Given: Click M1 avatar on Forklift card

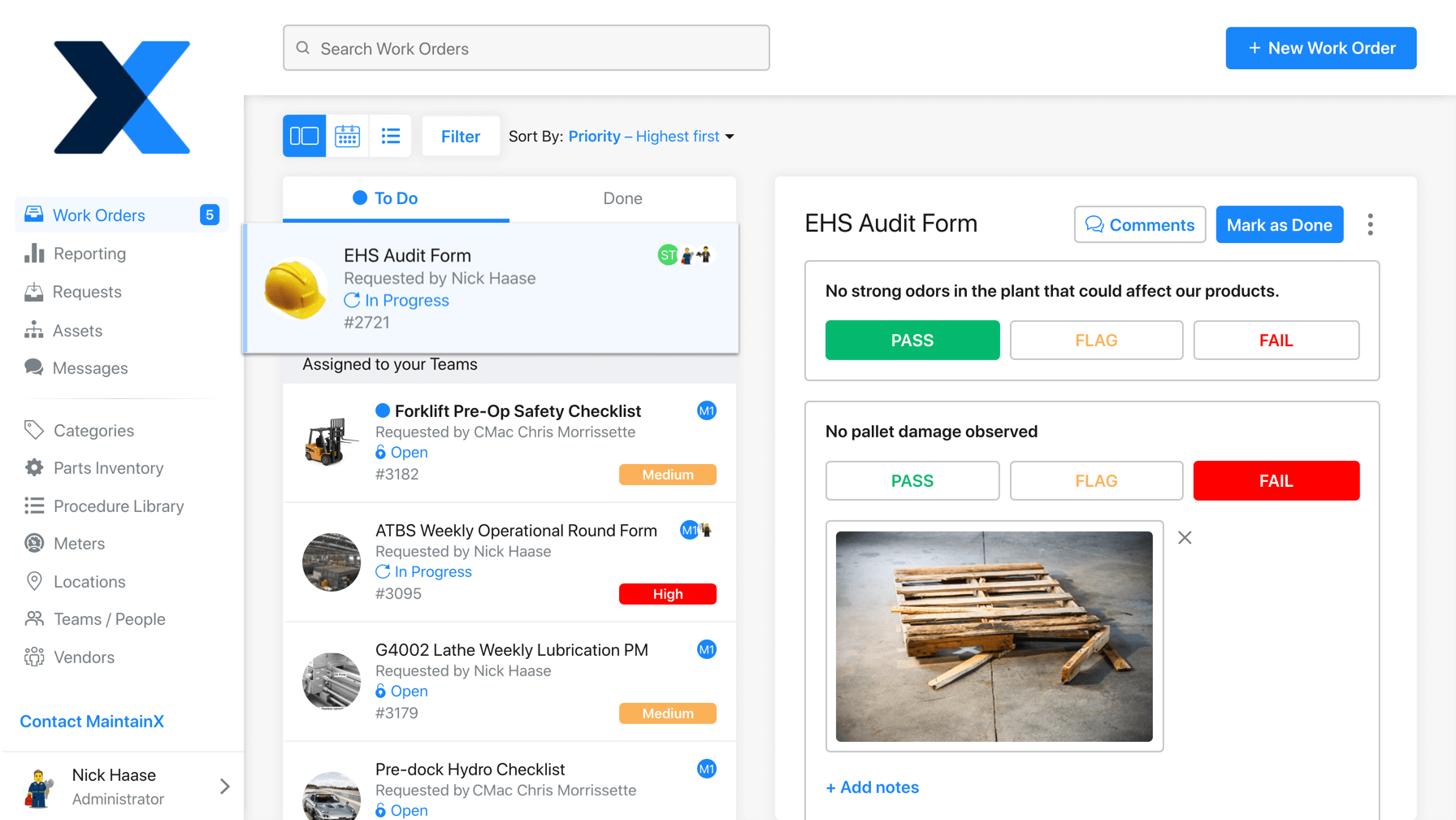Looking at the screenshot, I should click(x=707, y=411).
